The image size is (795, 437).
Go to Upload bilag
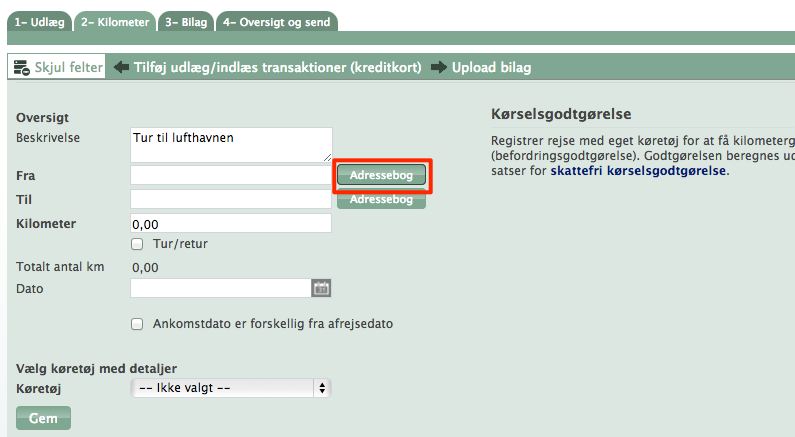tap(491, 67)
